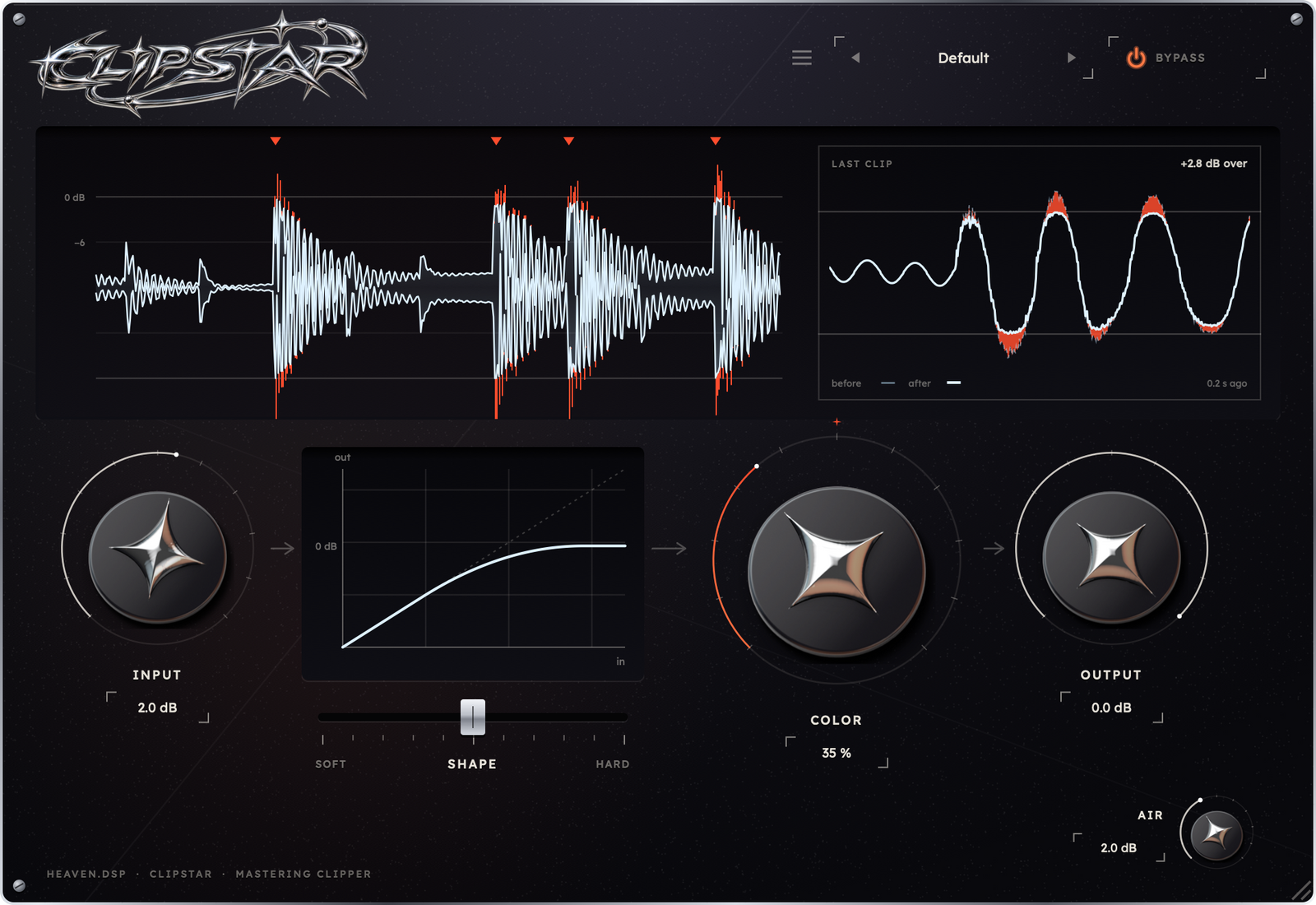Click the INPUT label
1316x905 pixels.
156,675
